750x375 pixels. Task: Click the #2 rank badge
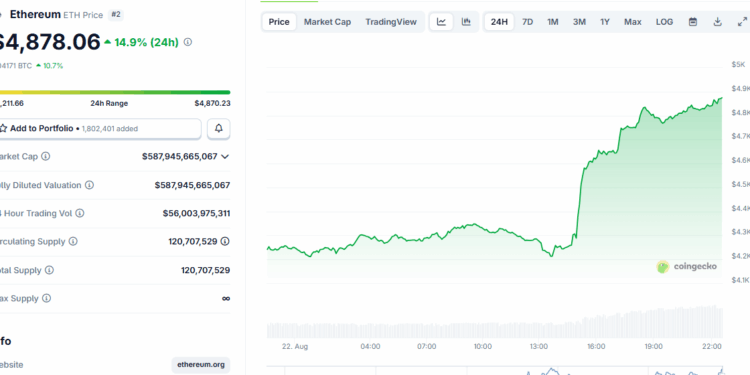[116, 15]
